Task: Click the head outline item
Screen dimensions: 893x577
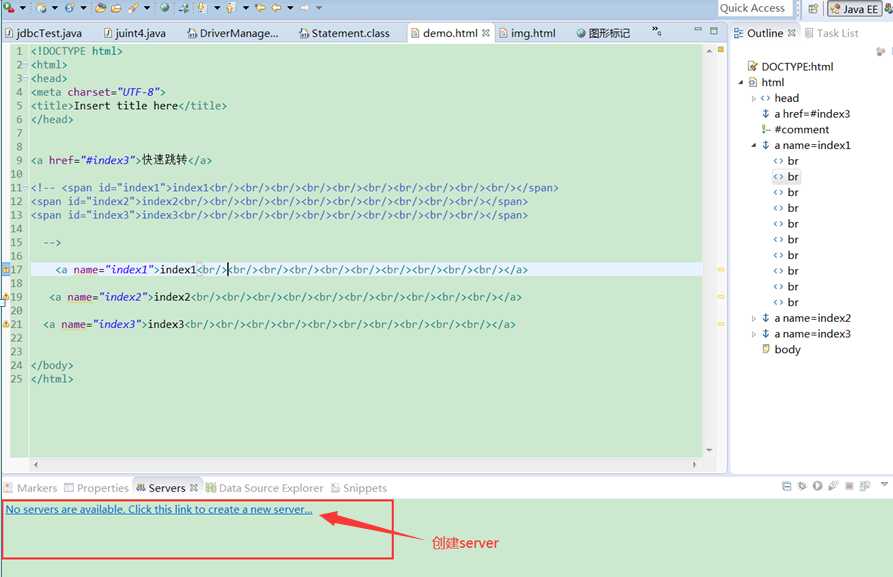Action: tap(780, 98)
